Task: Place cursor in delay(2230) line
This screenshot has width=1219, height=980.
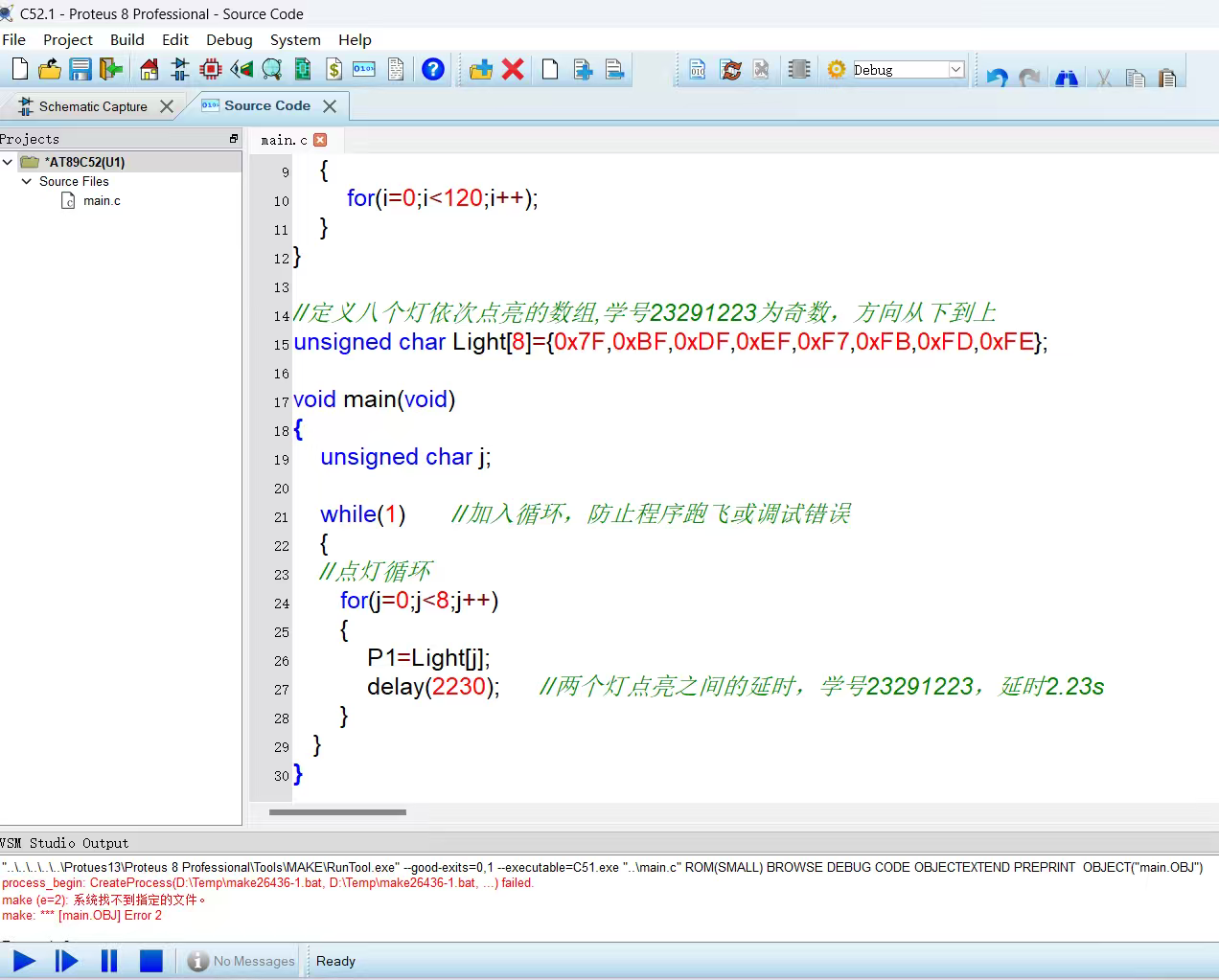Action: click(433, 687)
